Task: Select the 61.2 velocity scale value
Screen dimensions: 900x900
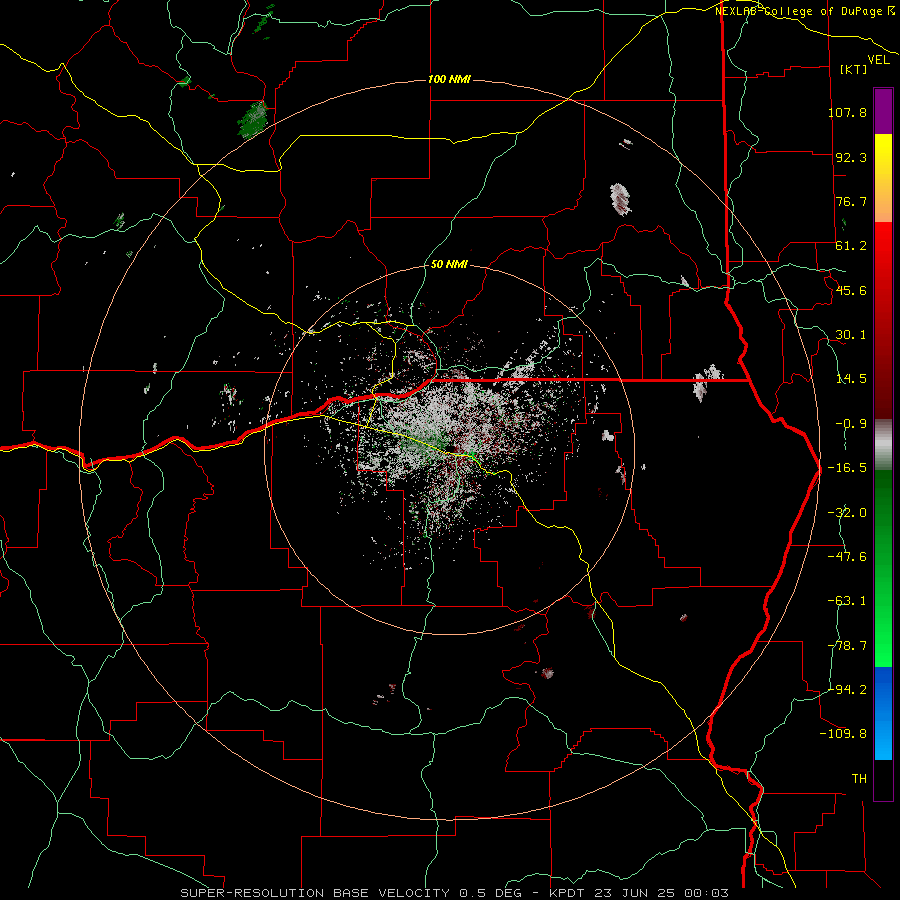Action: (x=851, y=246)
